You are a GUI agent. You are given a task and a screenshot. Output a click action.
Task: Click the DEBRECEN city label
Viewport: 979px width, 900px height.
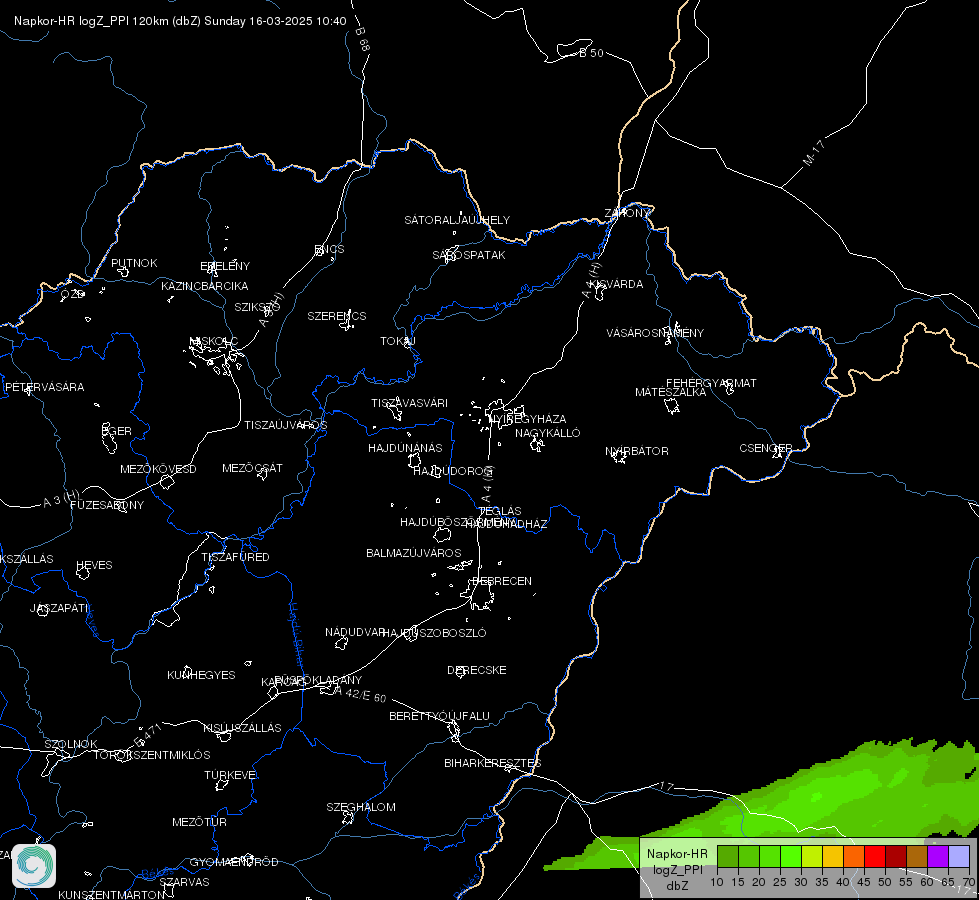502,581
